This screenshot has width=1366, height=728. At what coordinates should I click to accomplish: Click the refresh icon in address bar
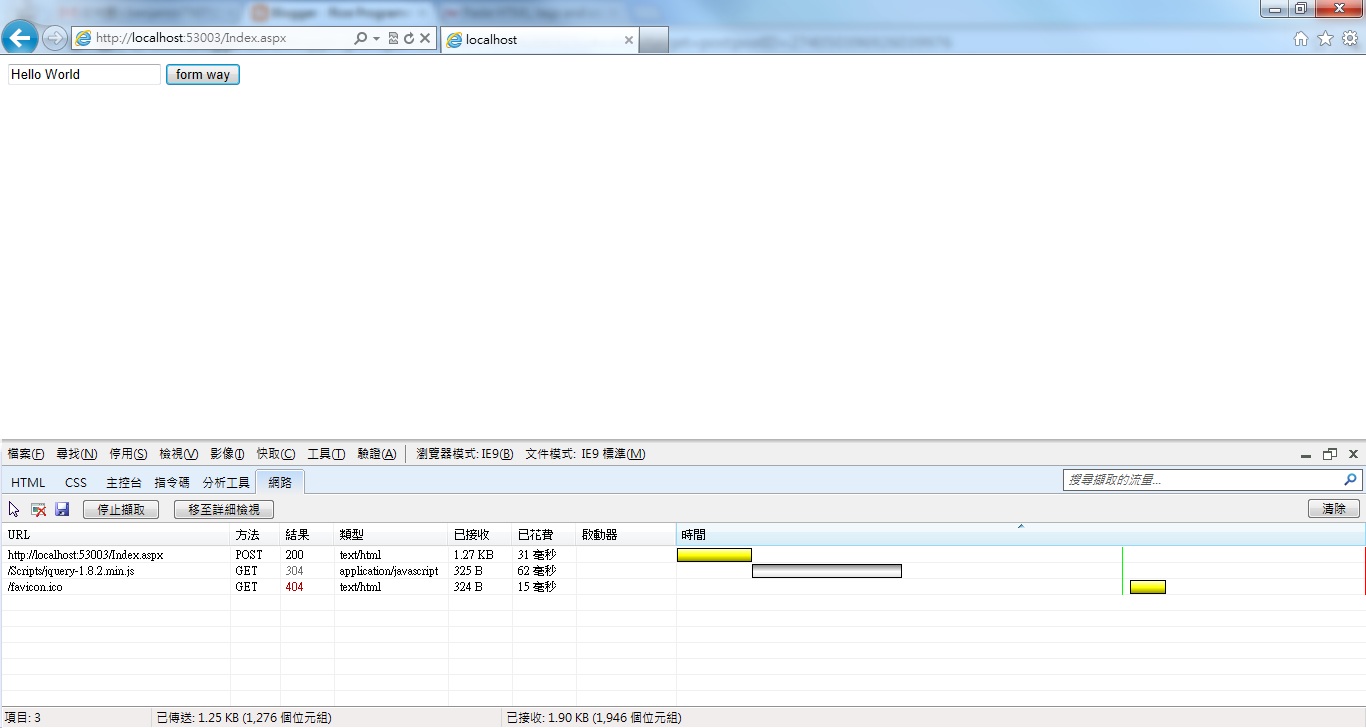coord(409,39)
